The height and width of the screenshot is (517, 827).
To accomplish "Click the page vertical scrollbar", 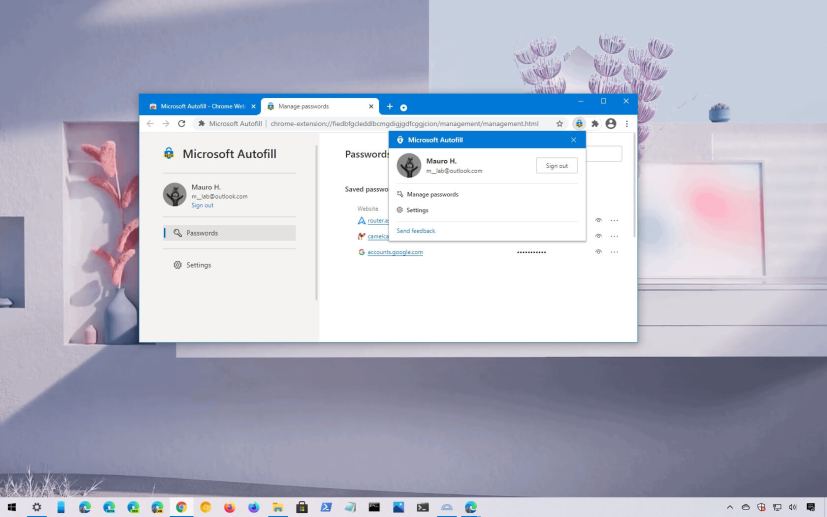I will point(634,185).
